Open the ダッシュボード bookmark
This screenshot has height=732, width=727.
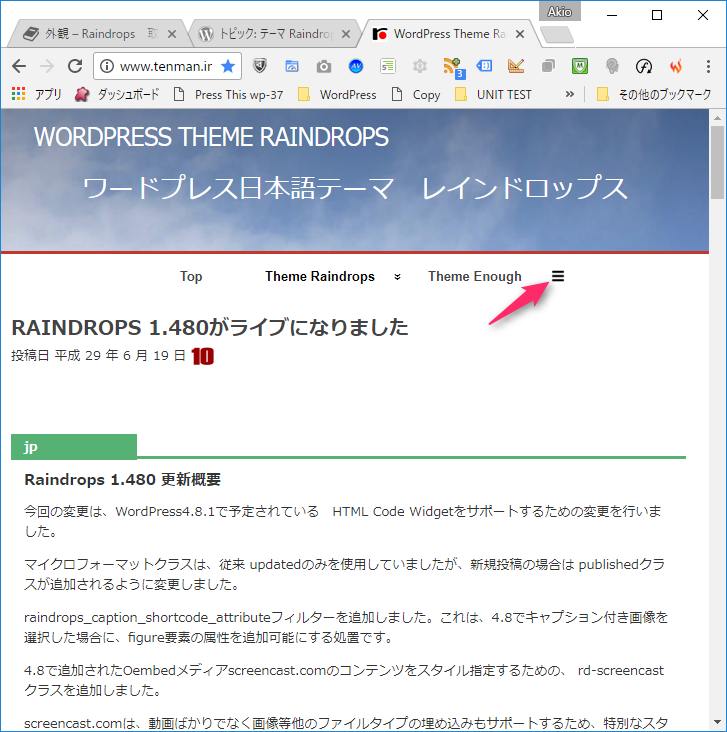pyautogui.click(x=117, y=94)
